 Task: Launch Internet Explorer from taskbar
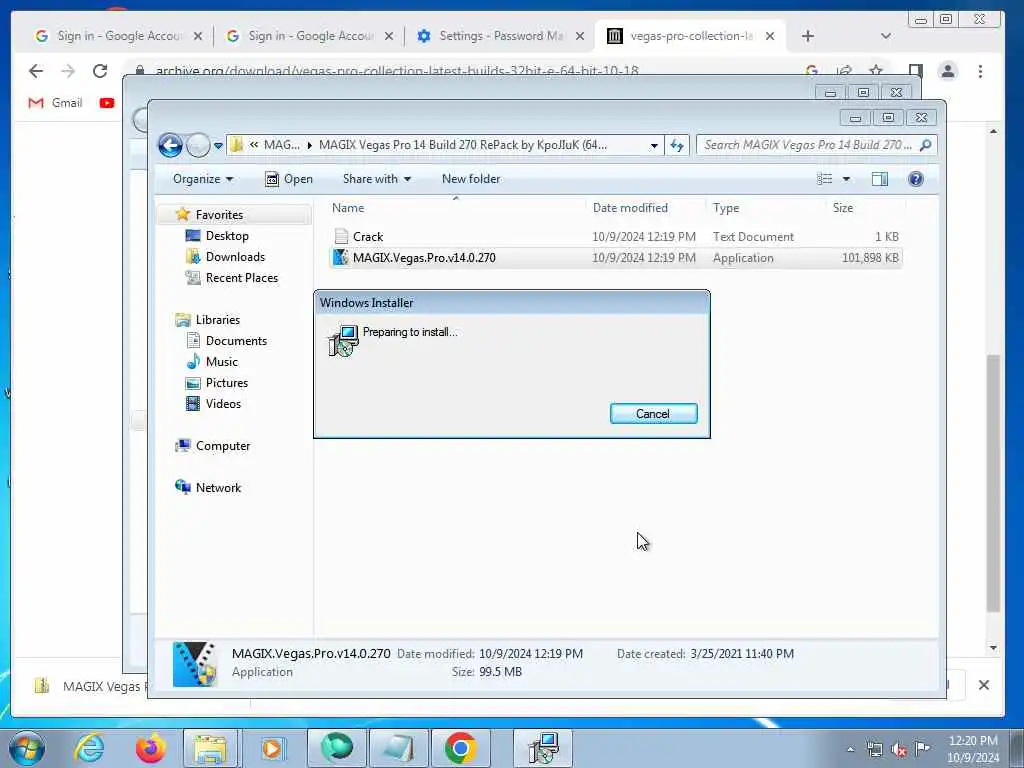(89, 748)
